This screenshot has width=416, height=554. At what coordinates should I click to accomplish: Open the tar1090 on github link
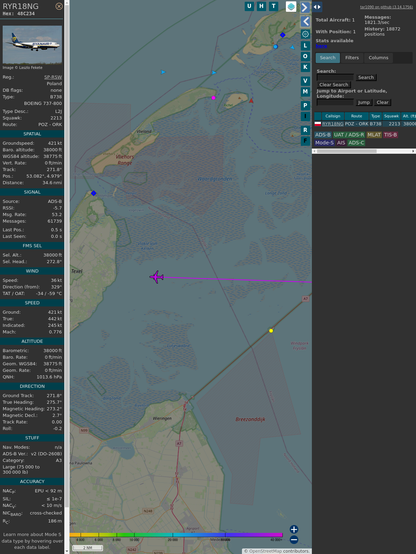[386, 7]
